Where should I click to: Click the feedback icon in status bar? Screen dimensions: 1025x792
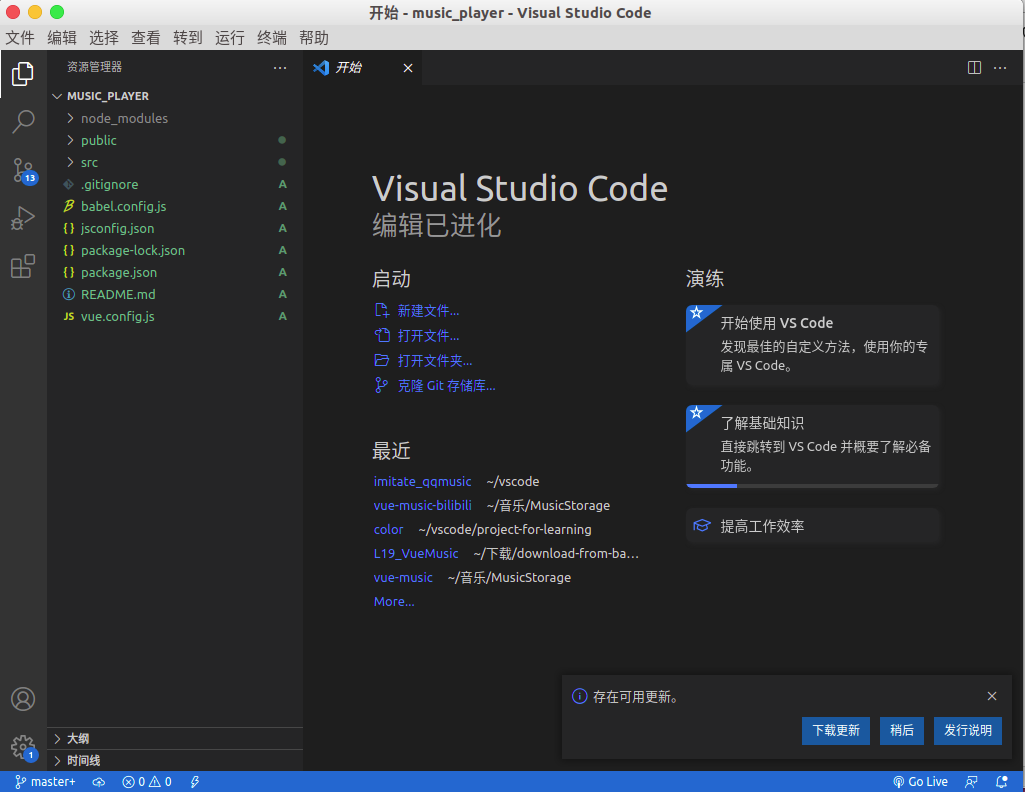(971, 782)
